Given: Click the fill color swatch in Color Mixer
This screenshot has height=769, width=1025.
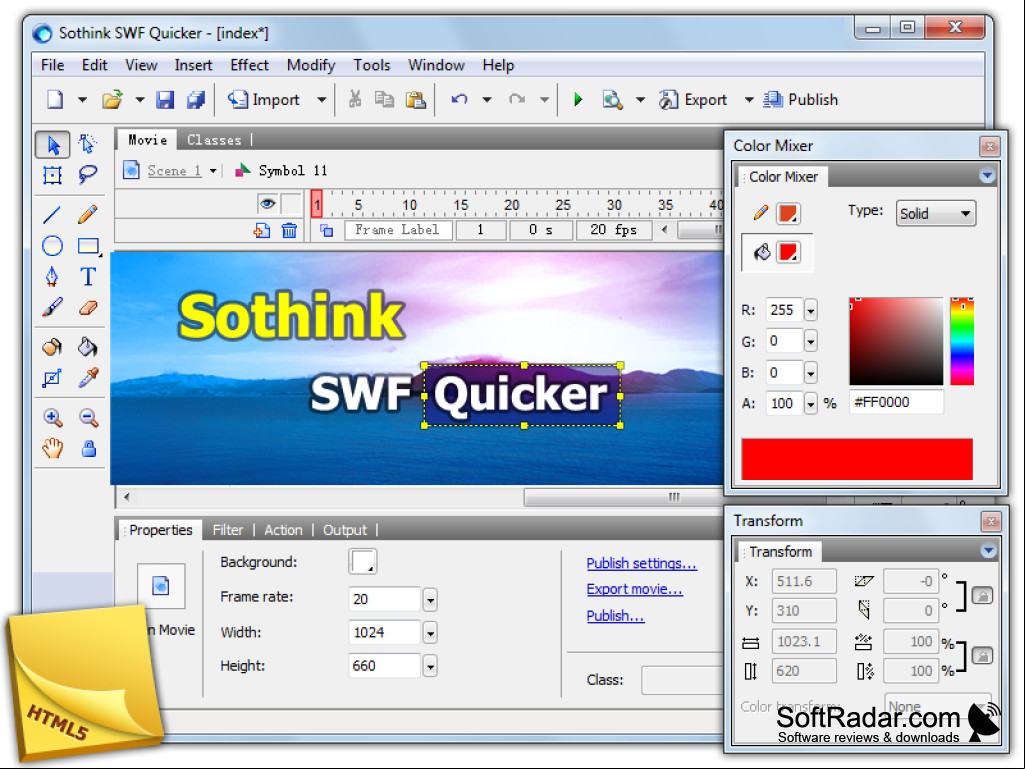Looking at the screenshot, I should [x=788, y=252].
